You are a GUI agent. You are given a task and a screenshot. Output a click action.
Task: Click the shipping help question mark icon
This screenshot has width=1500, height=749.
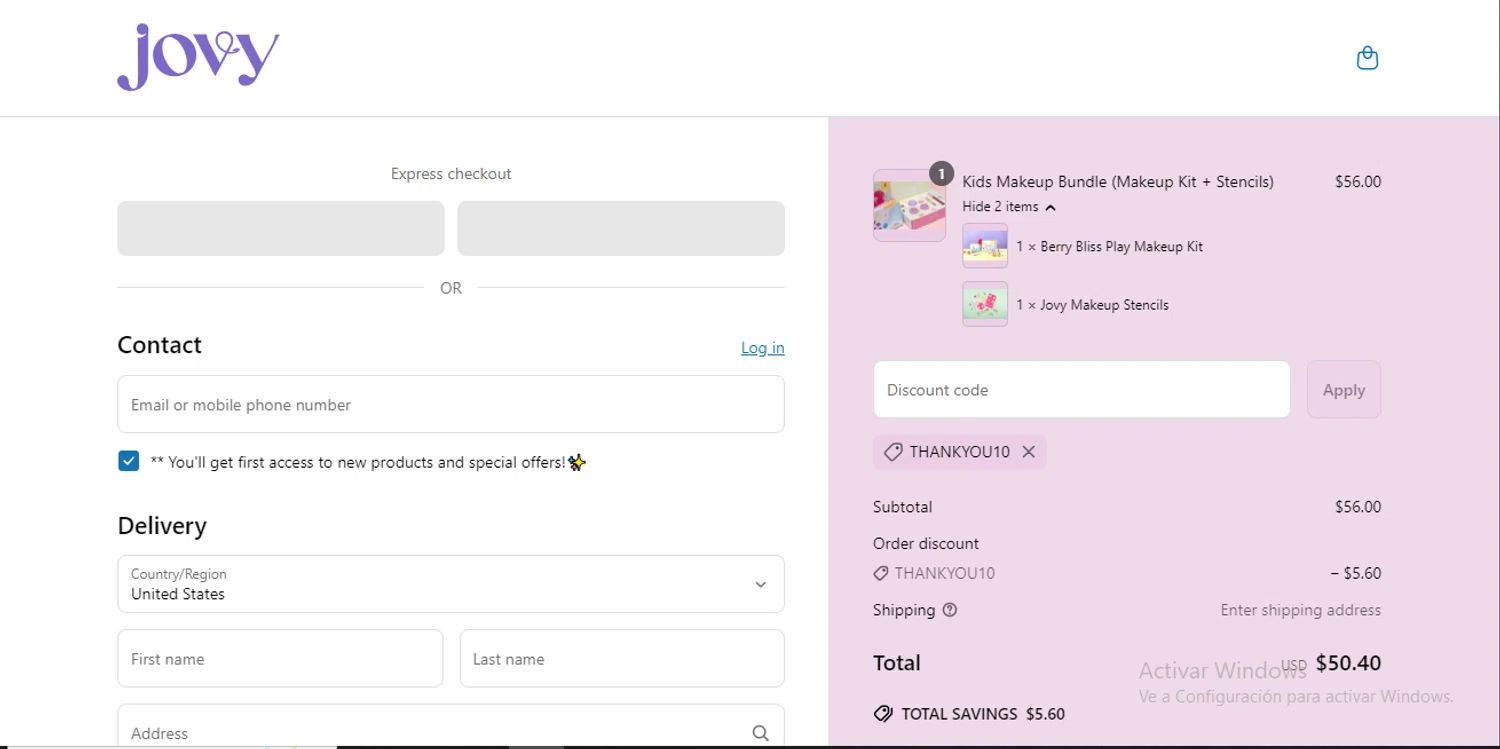[949, 610]
